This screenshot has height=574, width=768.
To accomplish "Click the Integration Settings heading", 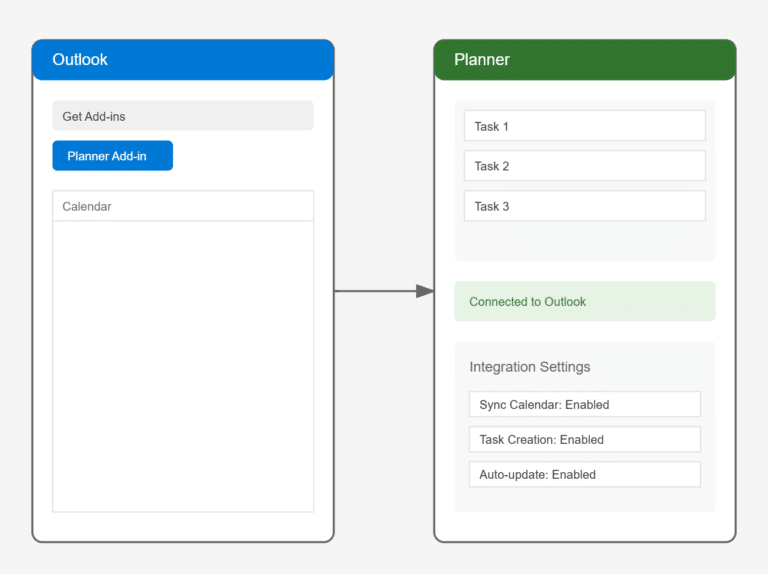I will (530, 367).
